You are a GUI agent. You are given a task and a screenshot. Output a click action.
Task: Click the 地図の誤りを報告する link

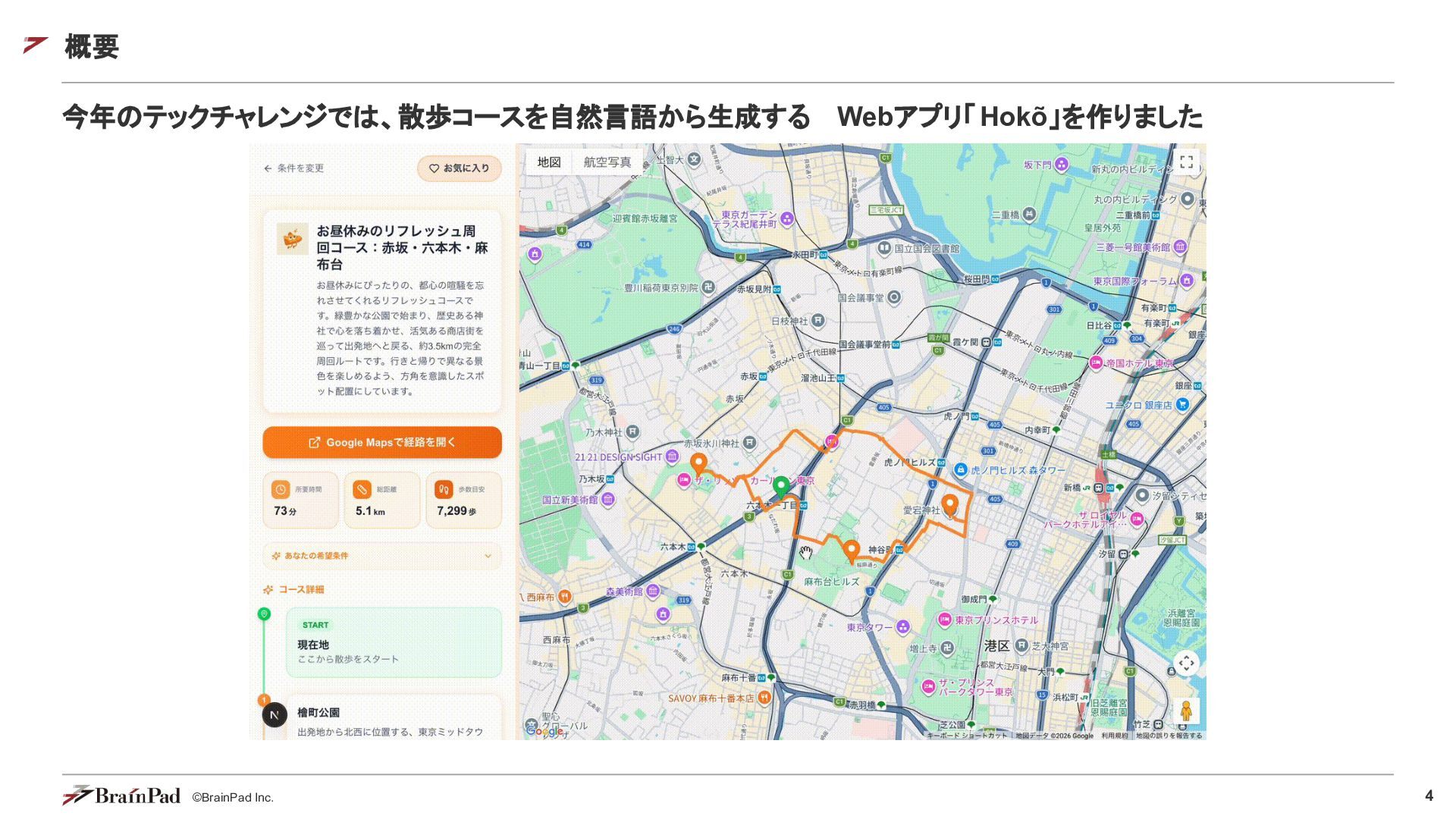point(1169,736)
